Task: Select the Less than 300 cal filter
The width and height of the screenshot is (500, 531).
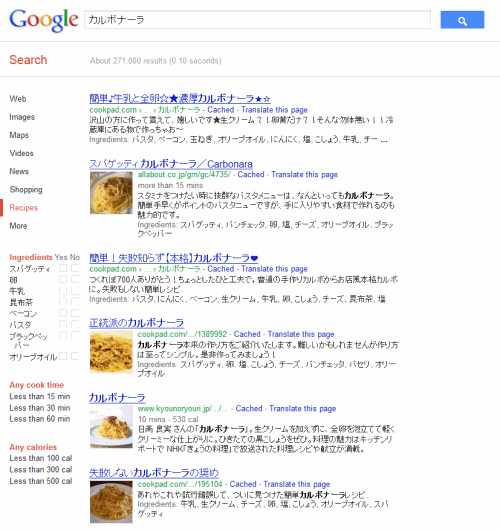Action: (41, 470)
